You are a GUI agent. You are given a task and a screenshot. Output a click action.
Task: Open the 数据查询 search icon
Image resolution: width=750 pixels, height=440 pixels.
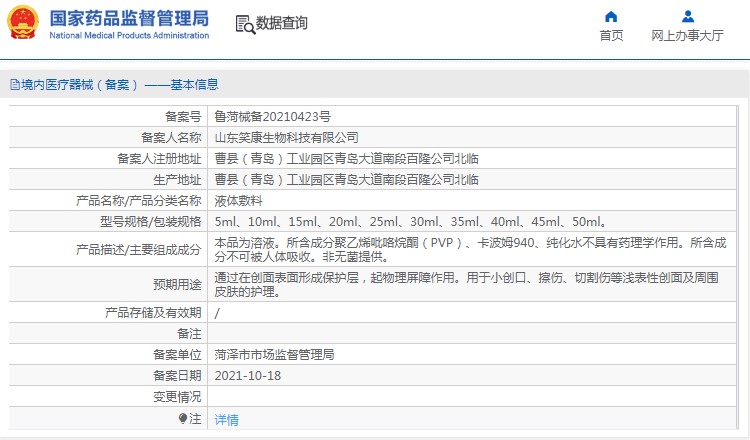click(x=245, y=24)
